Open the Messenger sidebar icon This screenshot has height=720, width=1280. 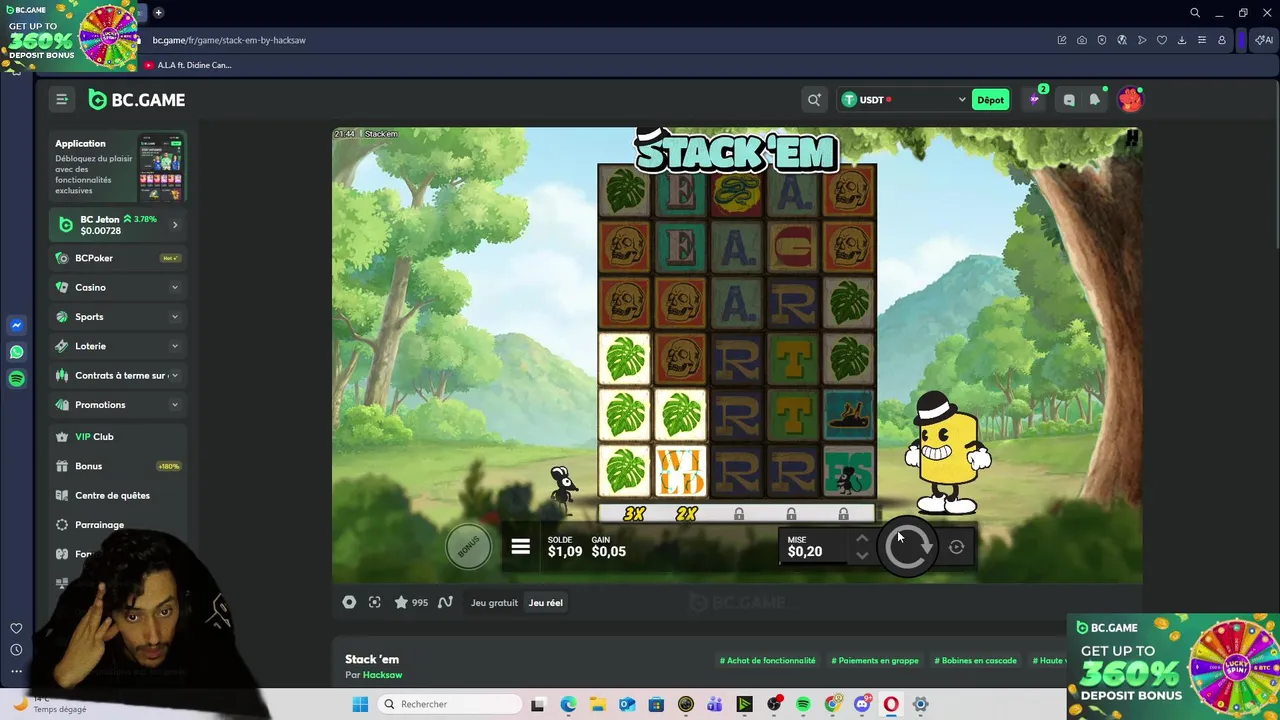coord(16,325)
